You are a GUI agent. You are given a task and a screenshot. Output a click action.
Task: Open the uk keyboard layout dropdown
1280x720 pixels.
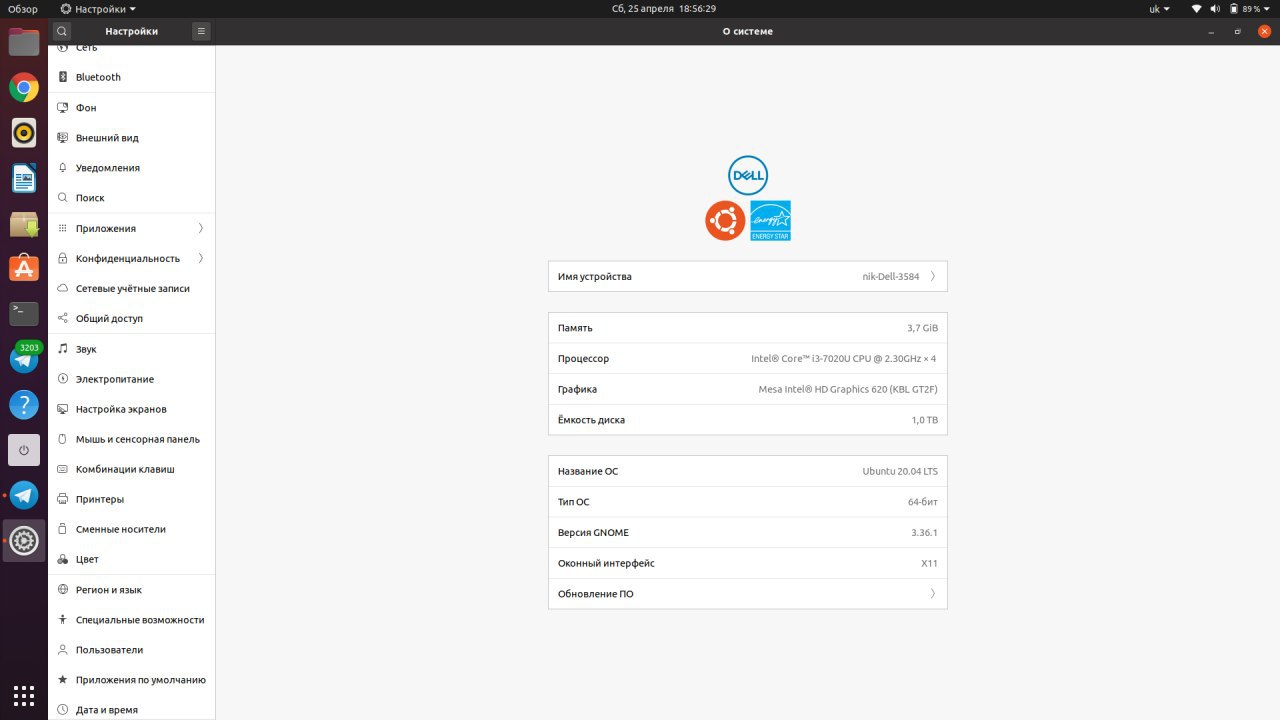[x=1159, y=9]
